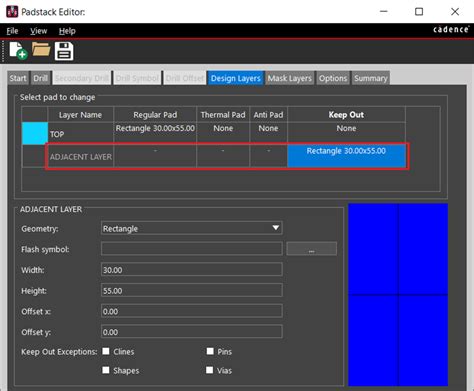
Task: Select the ADJACENT LAYER Thermal Pad cell
Action: point(223,156)
